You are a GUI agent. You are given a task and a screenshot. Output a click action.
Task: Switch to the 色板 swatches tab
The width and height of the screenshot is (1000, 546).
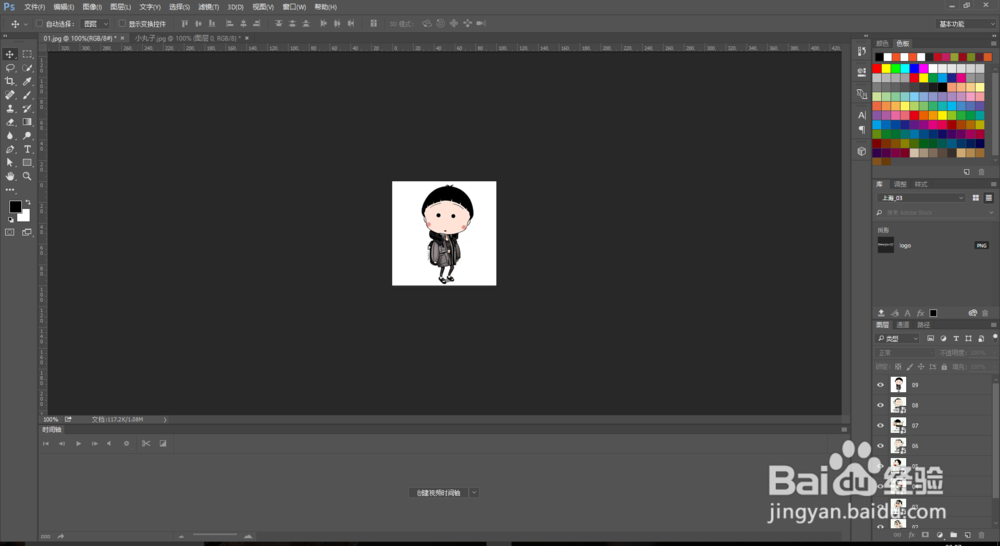pos(903,43)
